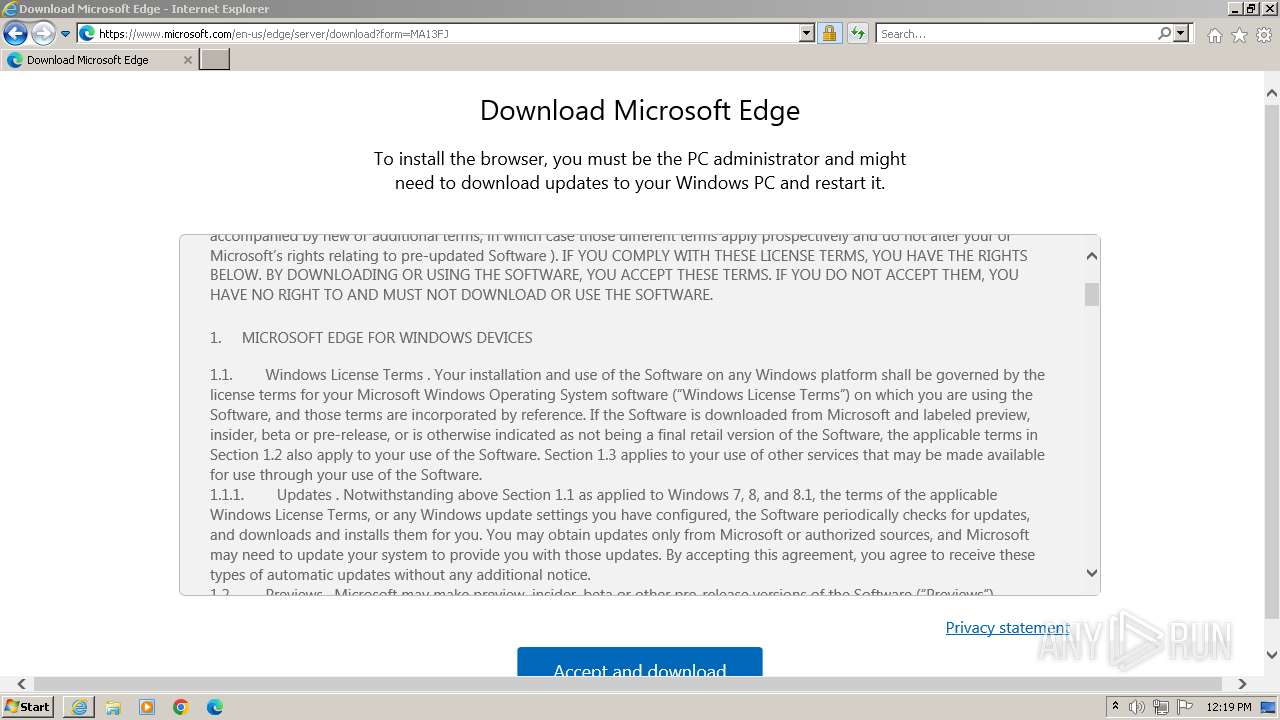This screenshot has width=1280, height=720.
Task: Click the Download Microsoft Edge heading
Action: coord(640,110)
